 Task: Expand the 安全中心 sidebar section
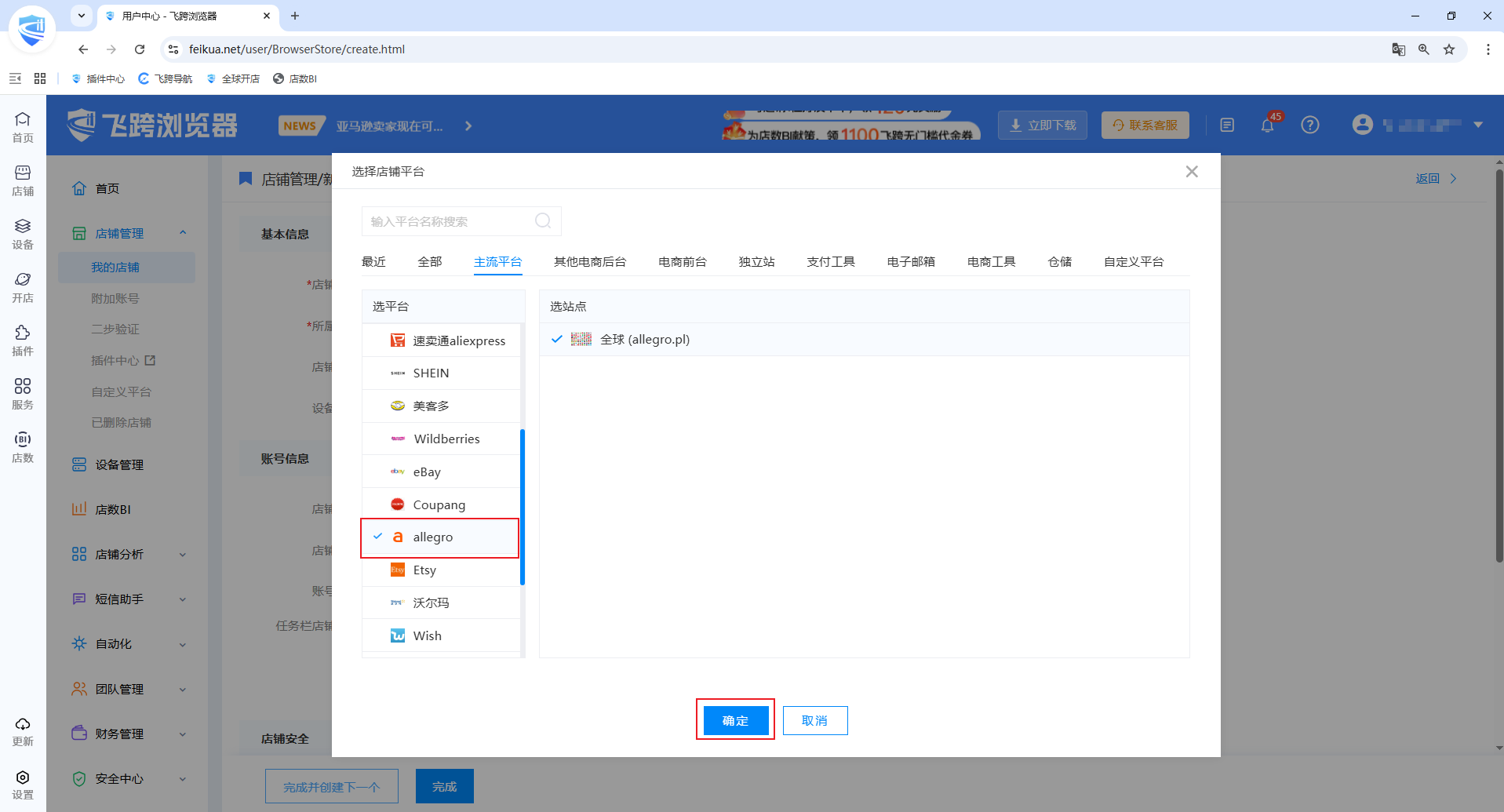(x=183, y=779)
